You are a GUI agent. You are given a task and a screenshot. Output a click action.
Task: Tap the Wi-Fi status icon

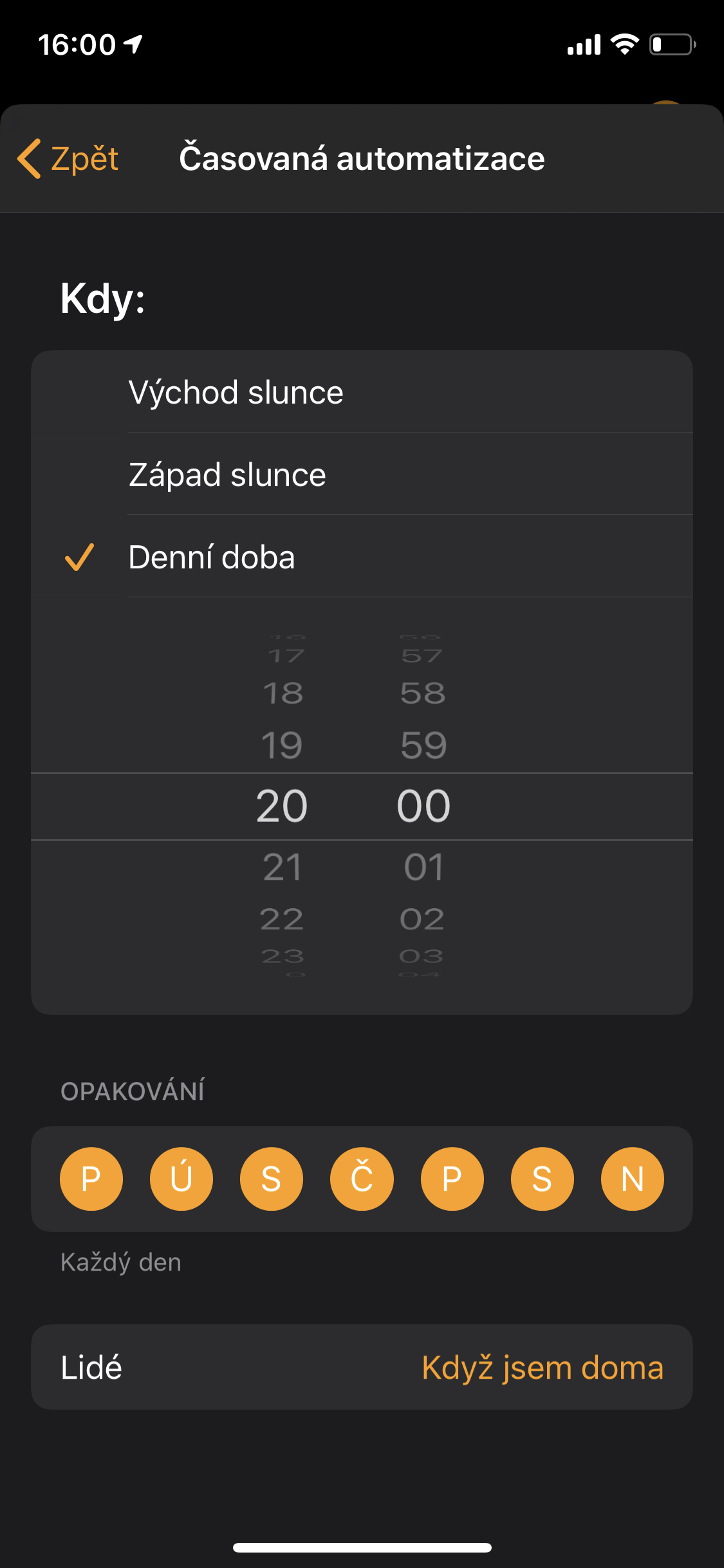coord(624,44)
